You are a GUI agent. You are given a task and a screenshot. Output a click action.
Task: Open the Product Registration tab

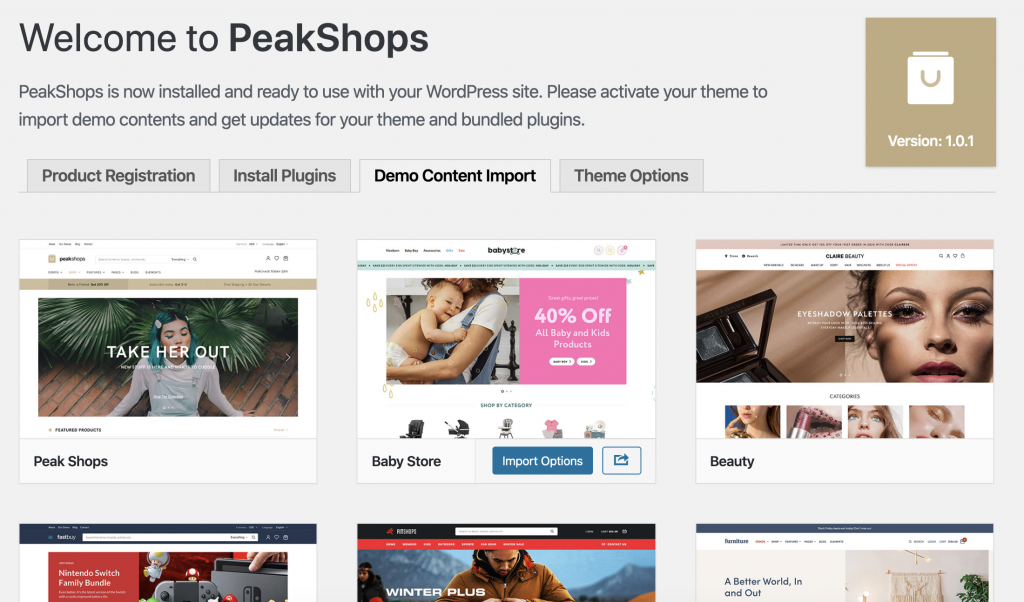tap(118, 176)
